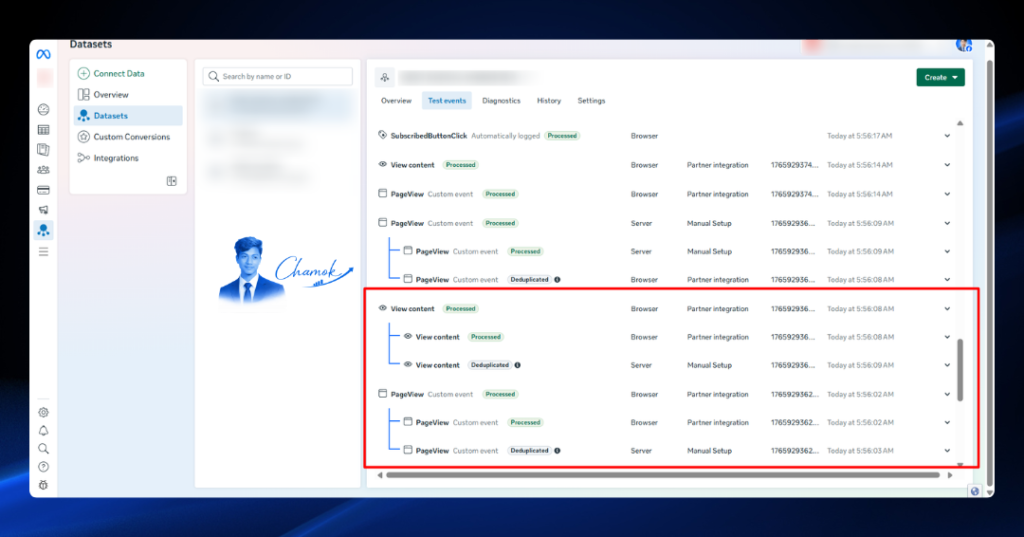The height and width of the screenshot is (537, 1024).
Task: Select the highlighted Events Manager icon in left rail
Action: pyautogui.click(x=43, y=230)
